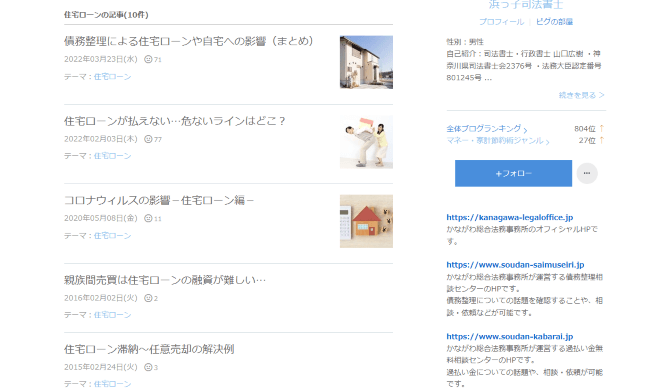Screen dimensions: 667x392
Task: Visit www.soudan-kabarai.jp link
Action: pos(510,336)
